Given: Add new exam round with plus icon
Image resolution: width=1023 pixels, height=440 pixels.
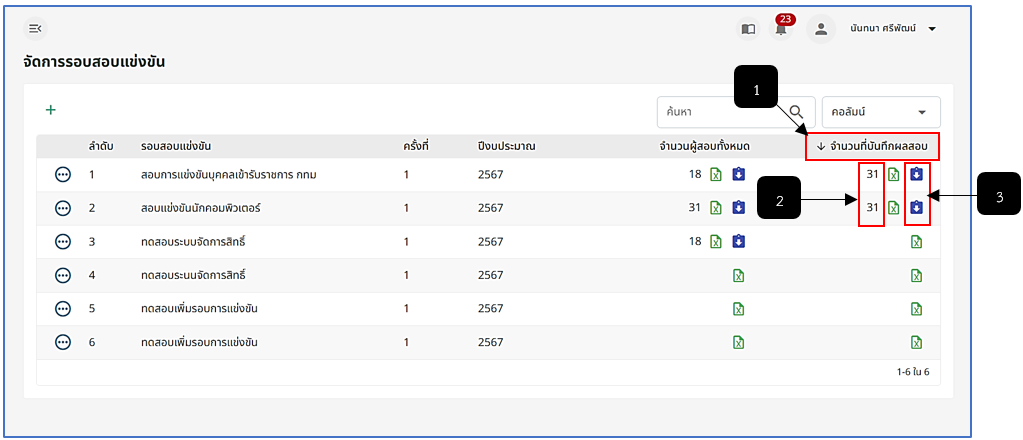Looking at the screenshot, I should [50, 110].
